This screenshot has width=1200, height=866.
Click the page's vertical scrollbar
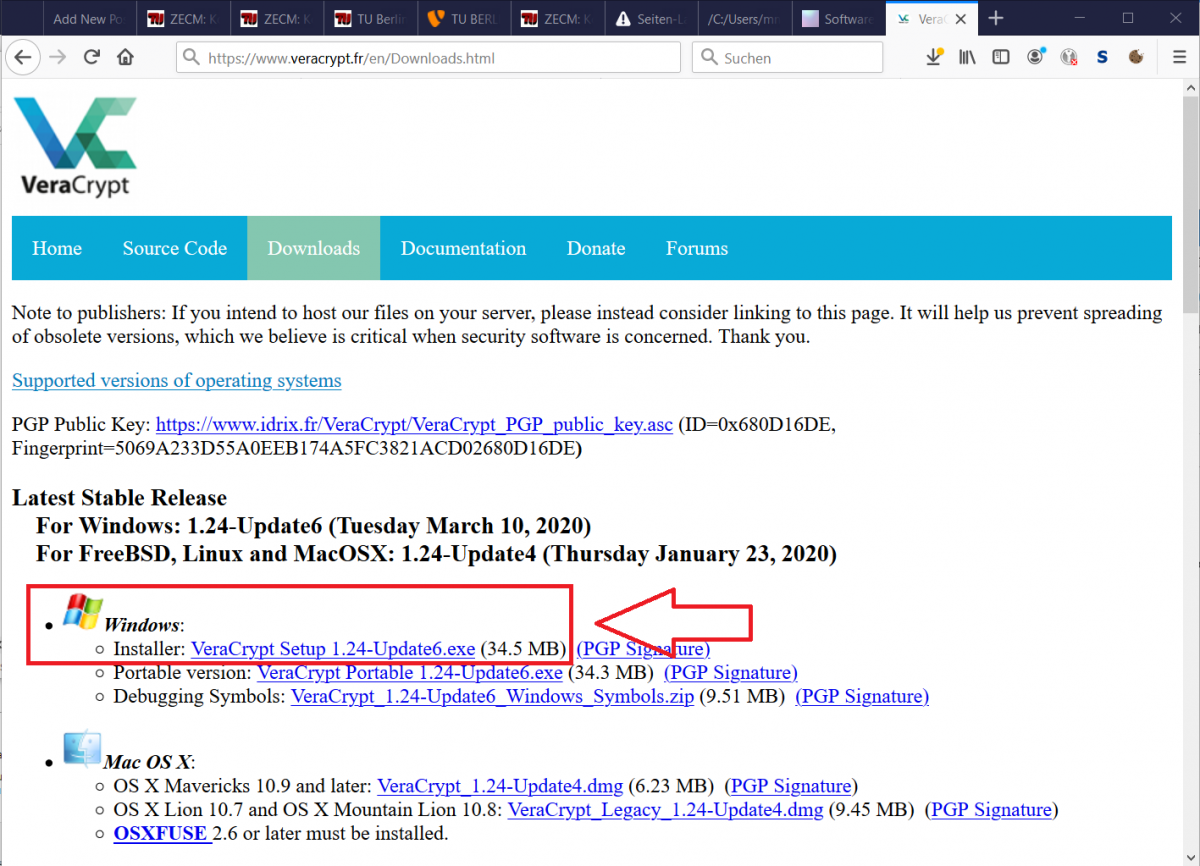pos(1191,400)
